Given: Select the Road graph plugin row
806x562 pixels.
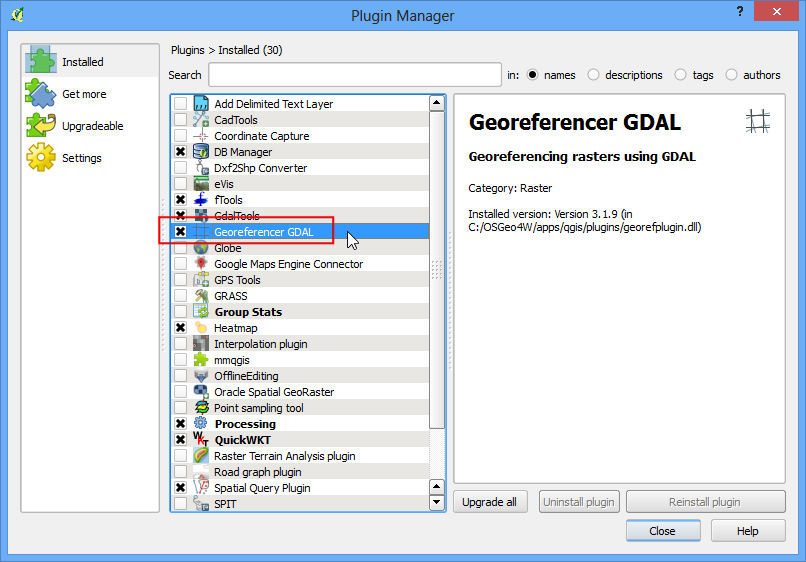Looking at the screenshot, I should pyautogui.click(x=300, y=472).
